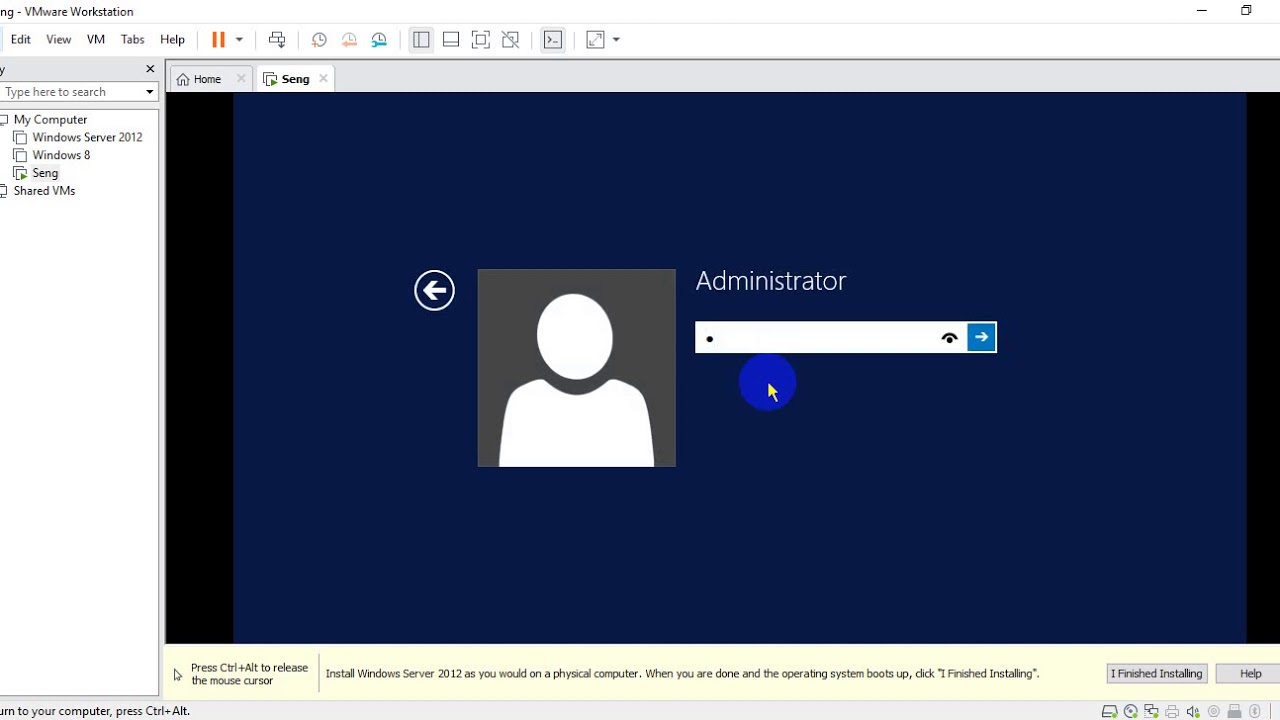This screenshot has height=720, width=1280.
Task: Click the printer status icon
Action: [x=1172, y=712]
